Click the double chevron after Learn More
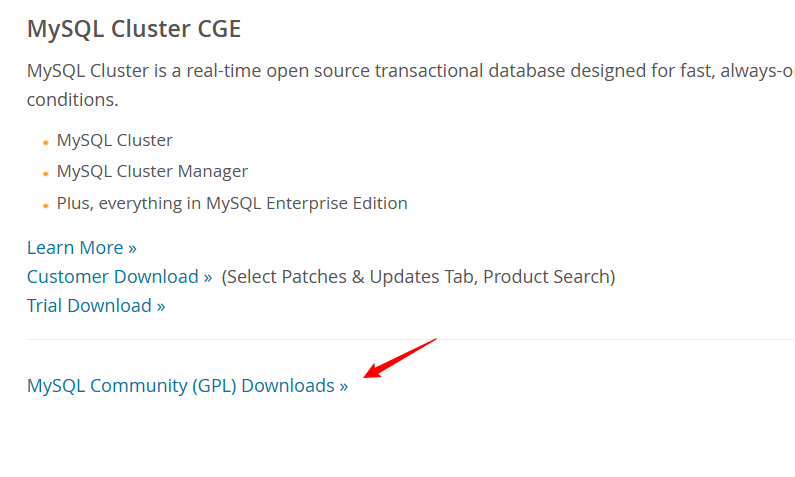Viewport: 795px width, 477px height. point(132,249)
